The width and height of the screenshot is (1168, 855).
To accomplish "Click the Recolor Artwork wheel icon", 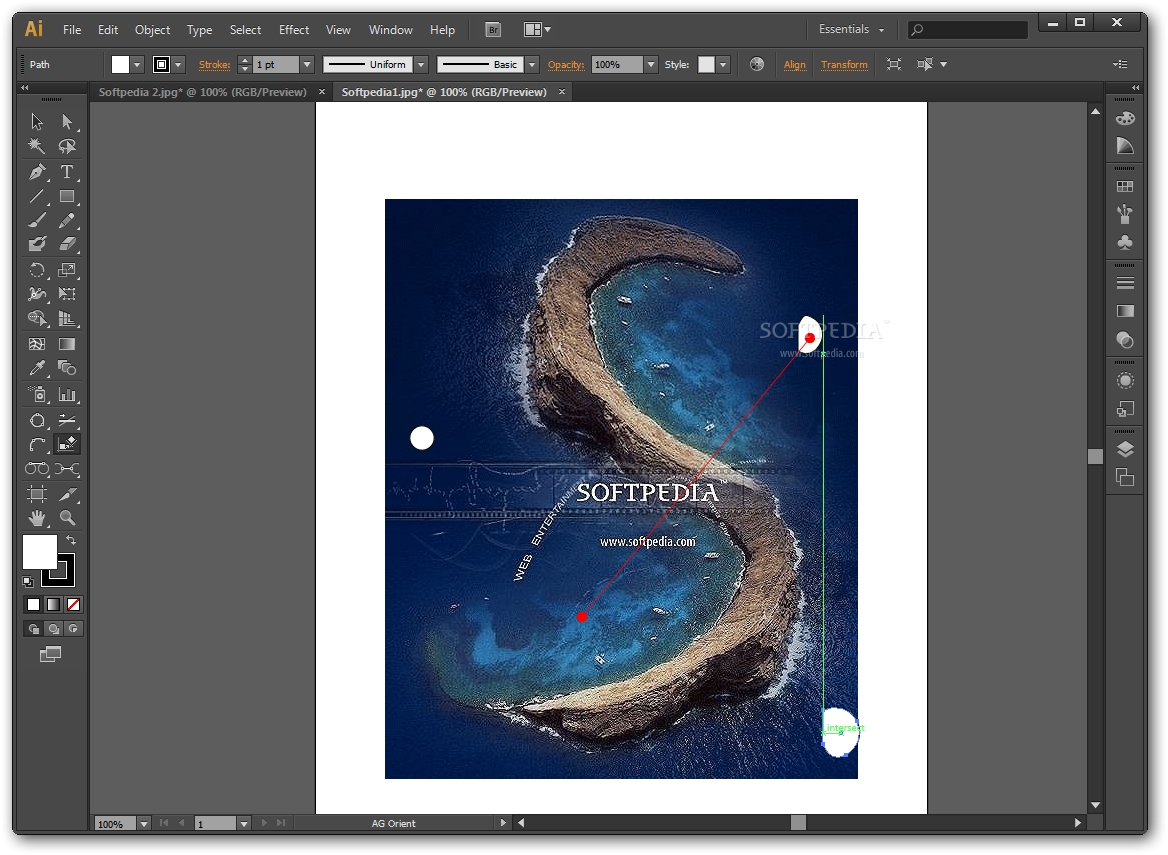I will [757, 64].
